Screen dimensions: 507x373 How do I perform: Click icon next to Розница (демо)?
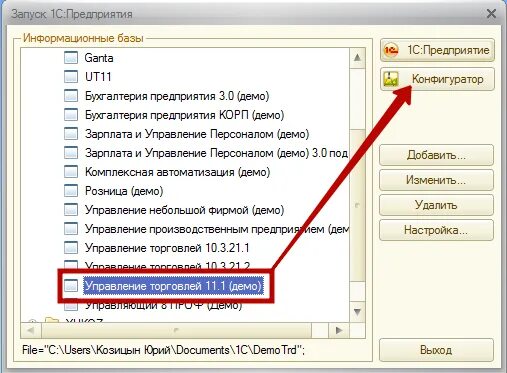coord(71,191)
